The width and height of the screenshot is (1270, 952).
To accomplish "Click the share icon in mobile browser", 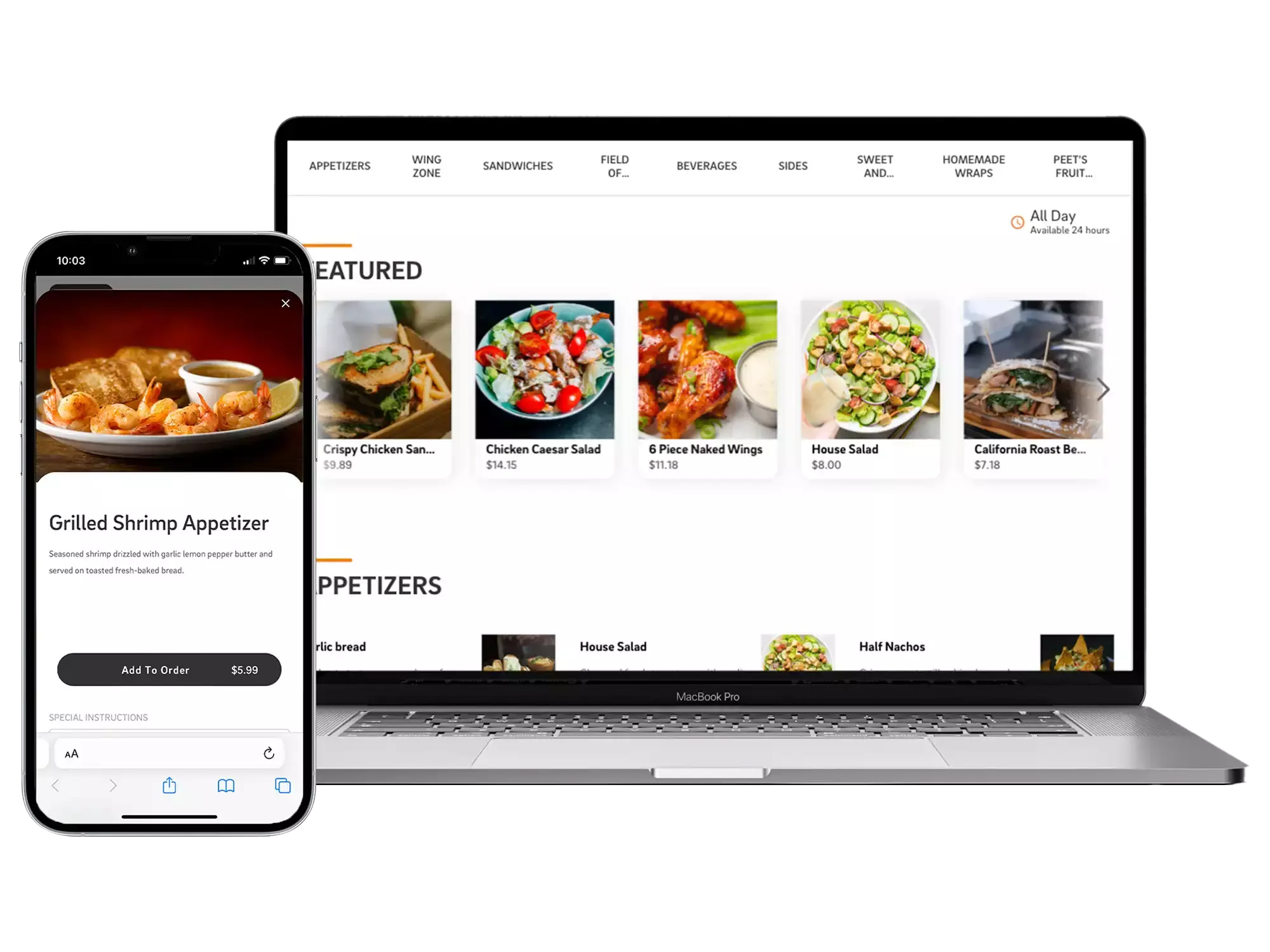I will click(169, 785).
